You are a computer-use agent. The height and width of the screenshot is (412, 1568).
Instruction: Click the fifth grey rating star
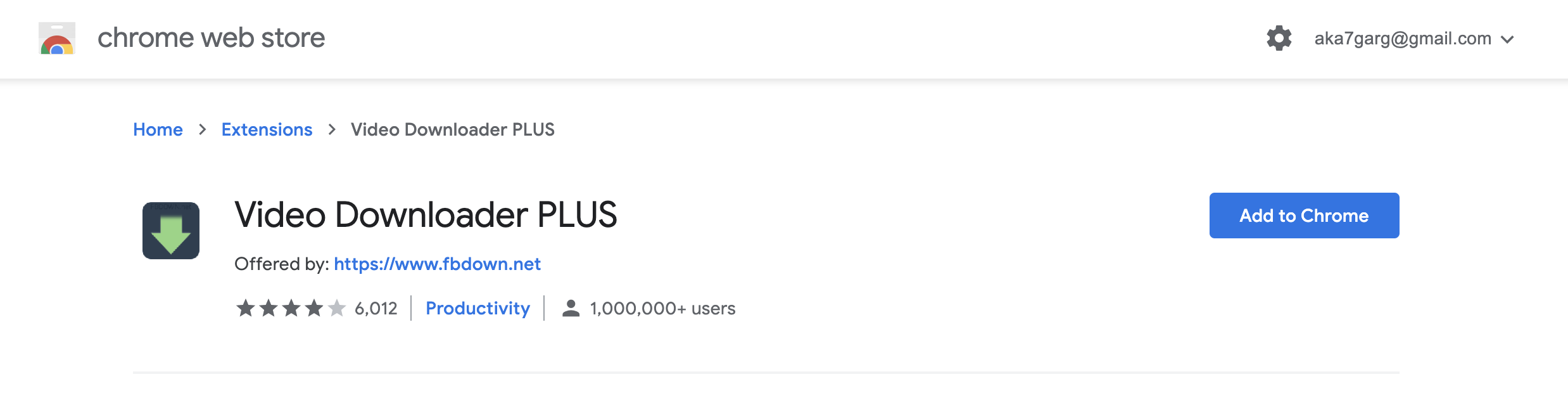[337, 308]
